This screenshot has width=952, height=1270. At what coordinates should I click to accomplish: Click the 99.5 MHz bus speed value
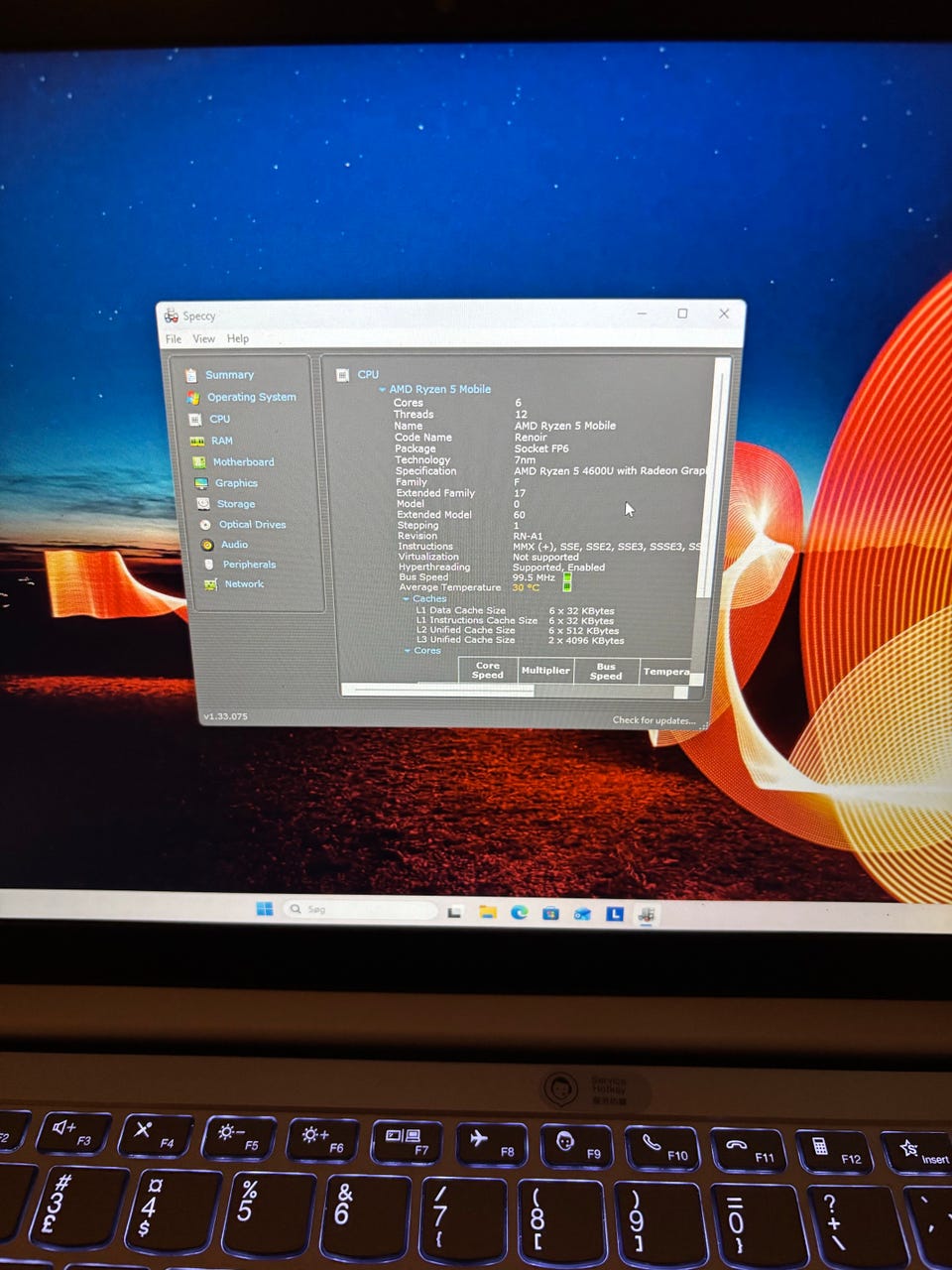click(534, 577)
